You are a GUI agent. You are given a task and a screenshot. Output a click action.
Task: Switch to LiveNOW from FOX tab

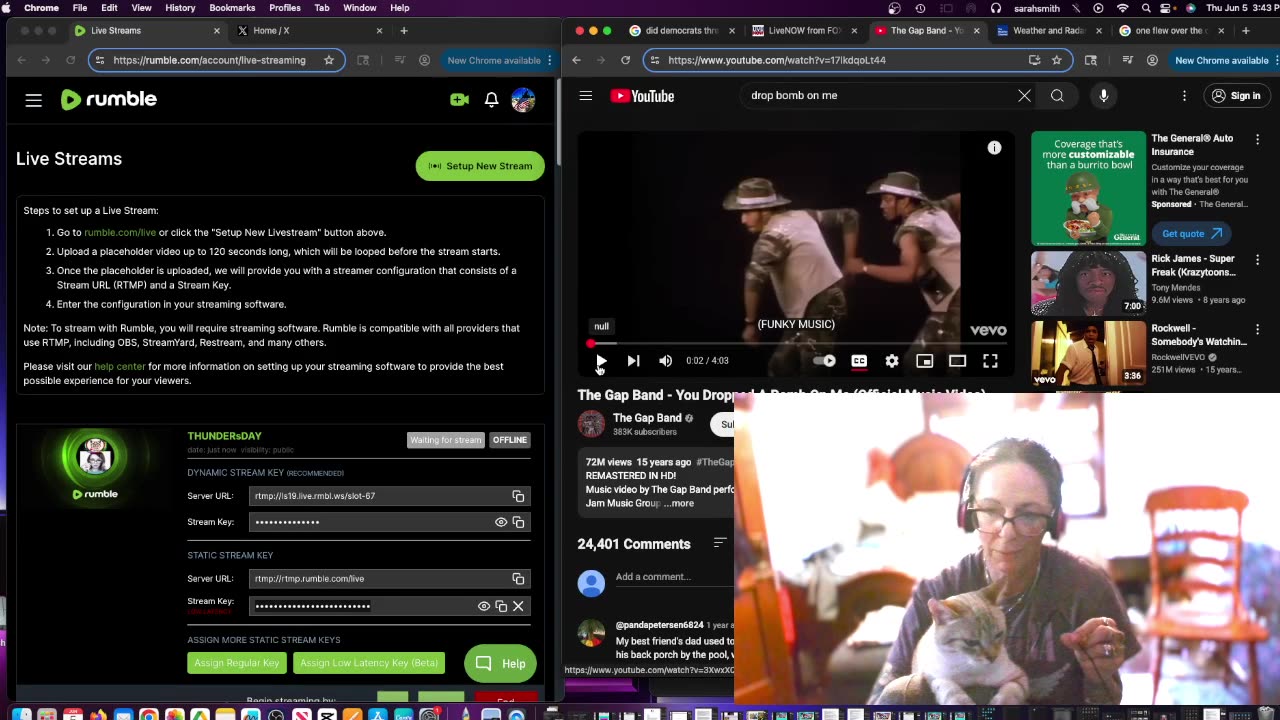806,30
